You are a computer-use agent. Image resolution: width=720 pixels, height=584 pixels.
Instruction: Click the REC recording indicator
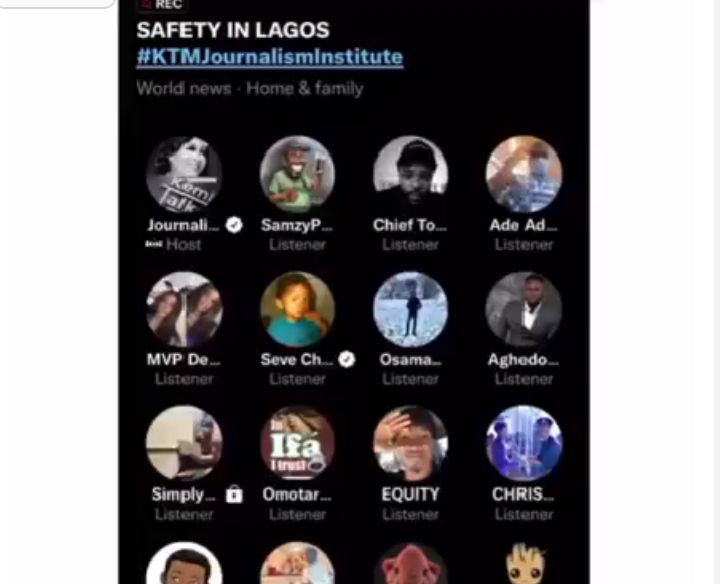point(162,5)
